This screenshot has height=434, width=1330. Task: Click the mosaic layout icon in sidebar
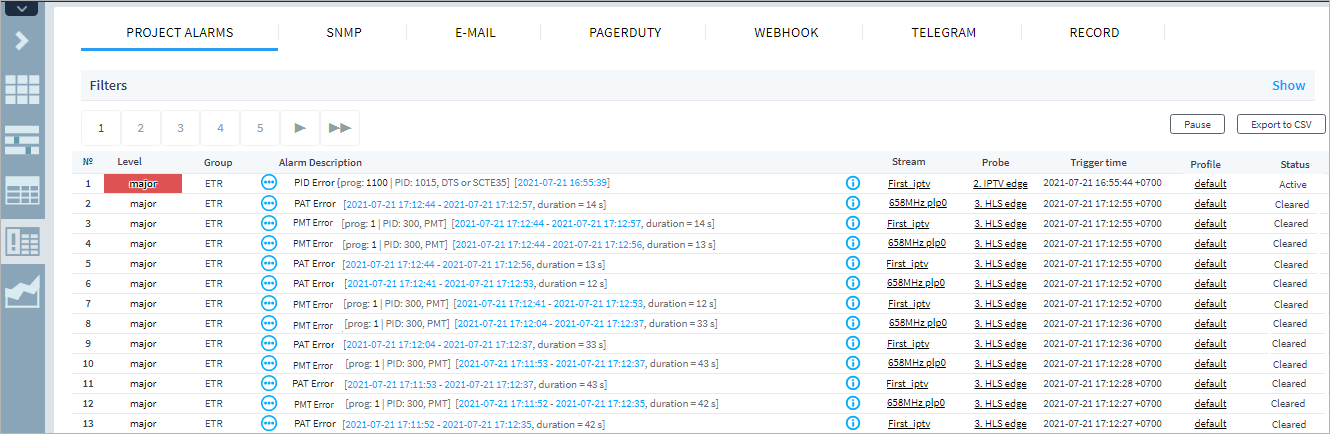point(22,140)
